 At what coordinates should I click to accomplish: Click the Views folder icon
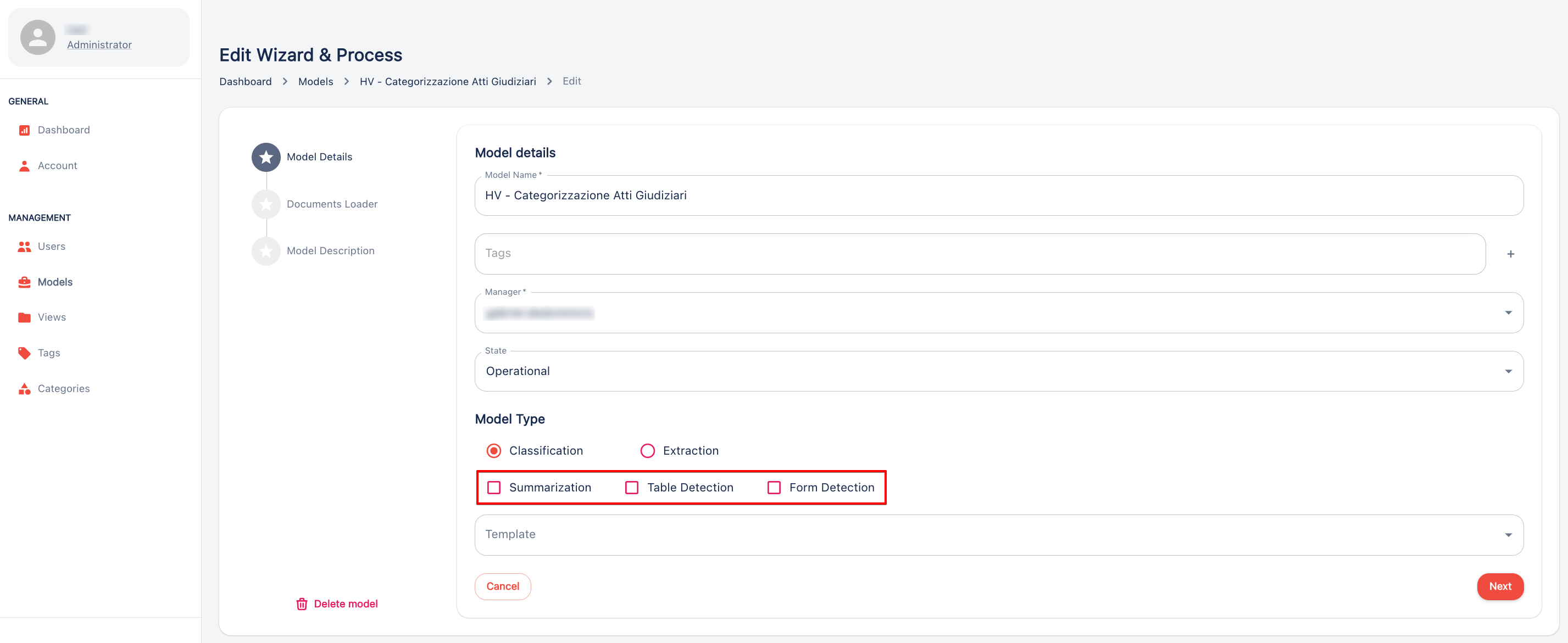click(x=24, y=317)
